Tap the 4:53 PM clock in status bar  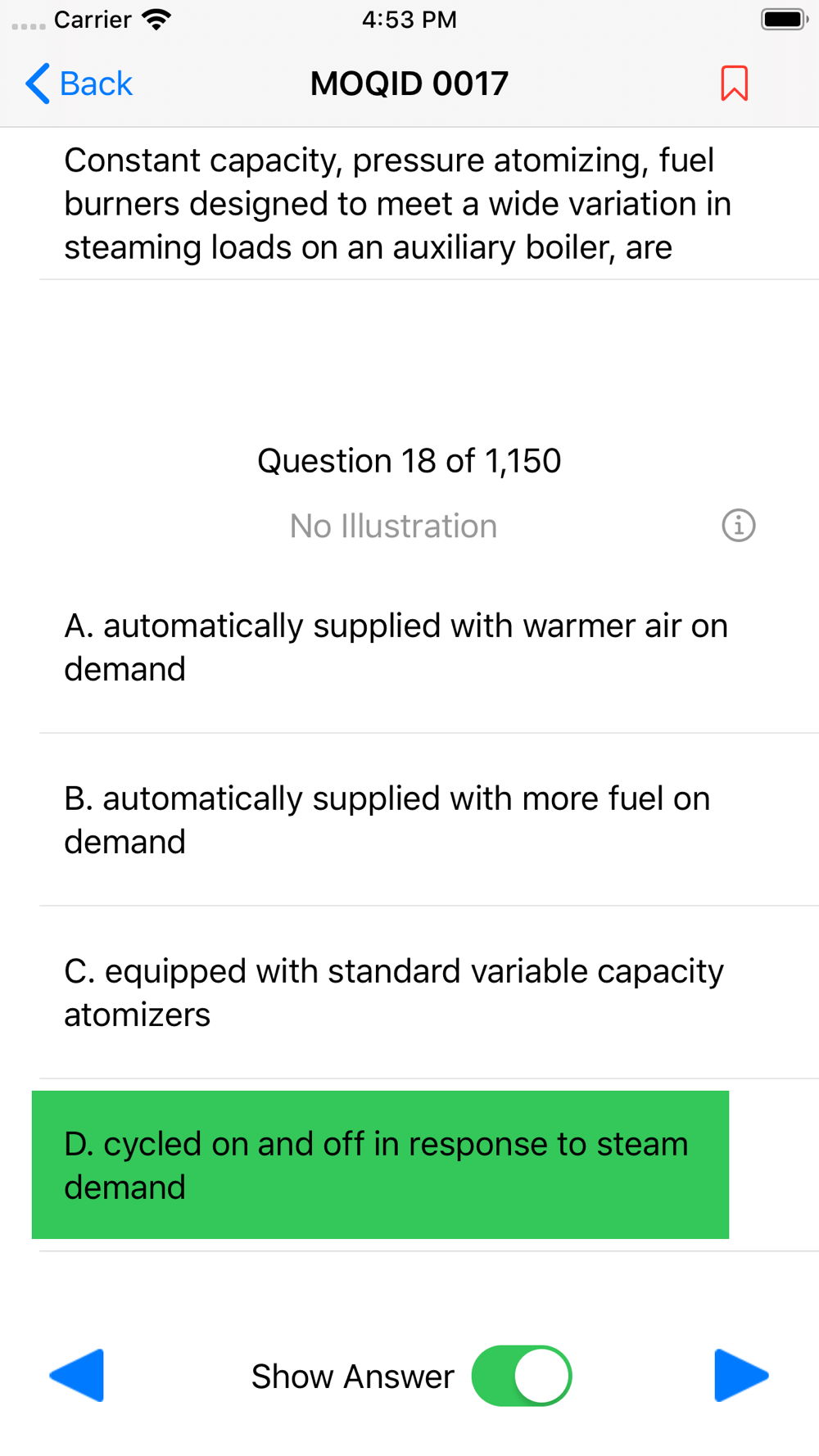coord(409,20)
